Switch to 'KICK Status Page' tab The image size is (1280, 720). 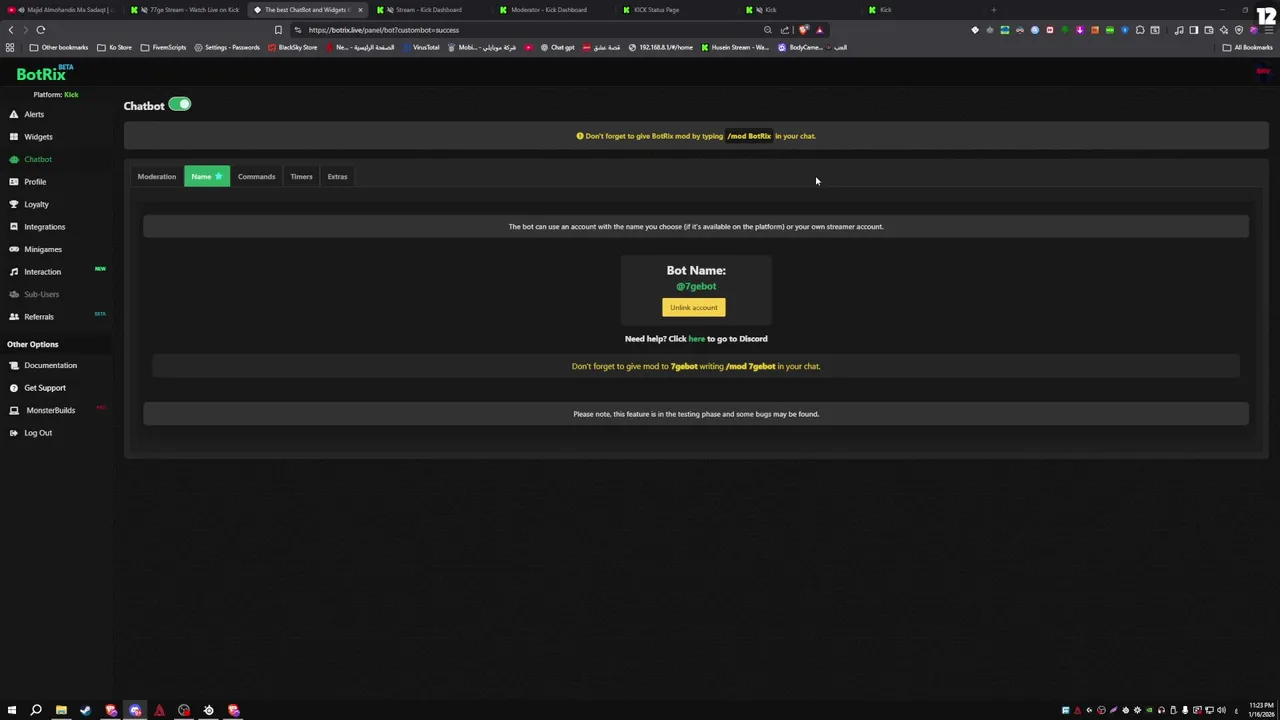pos(656,10)
